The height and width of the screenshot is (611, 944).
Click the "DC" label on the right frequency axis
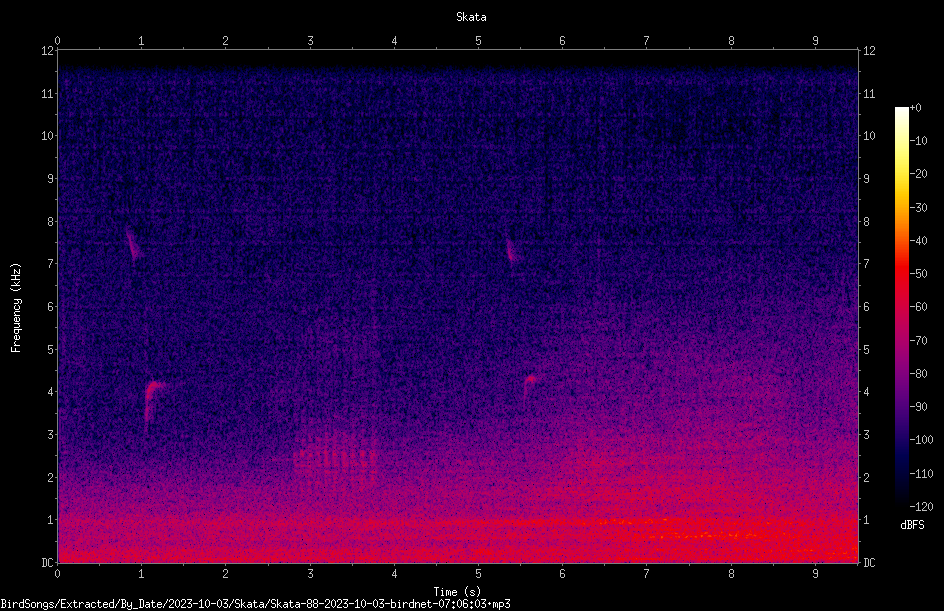[x=869, y=563]
